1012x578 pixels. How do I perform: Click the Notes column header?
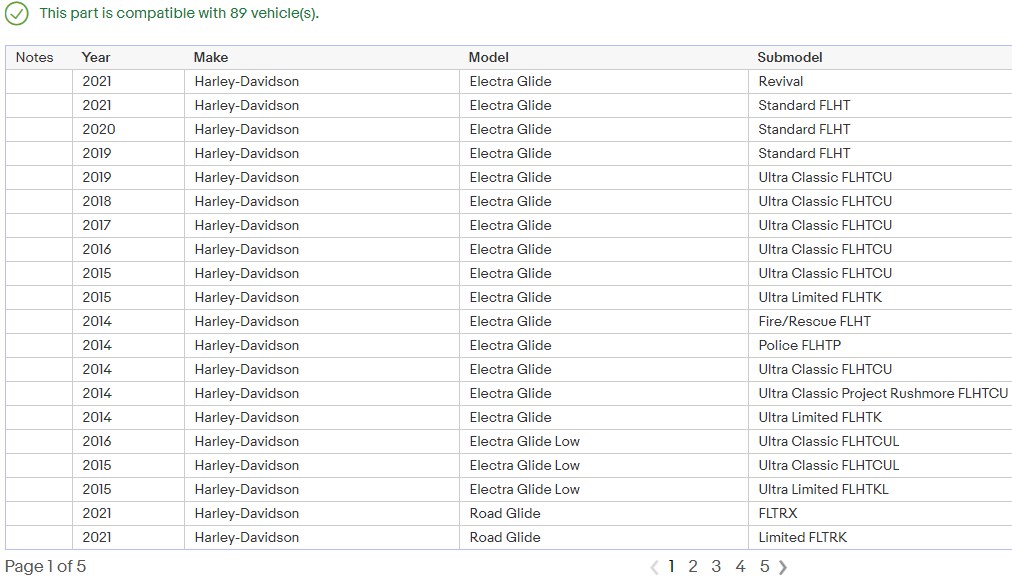(x=35, y=57)
